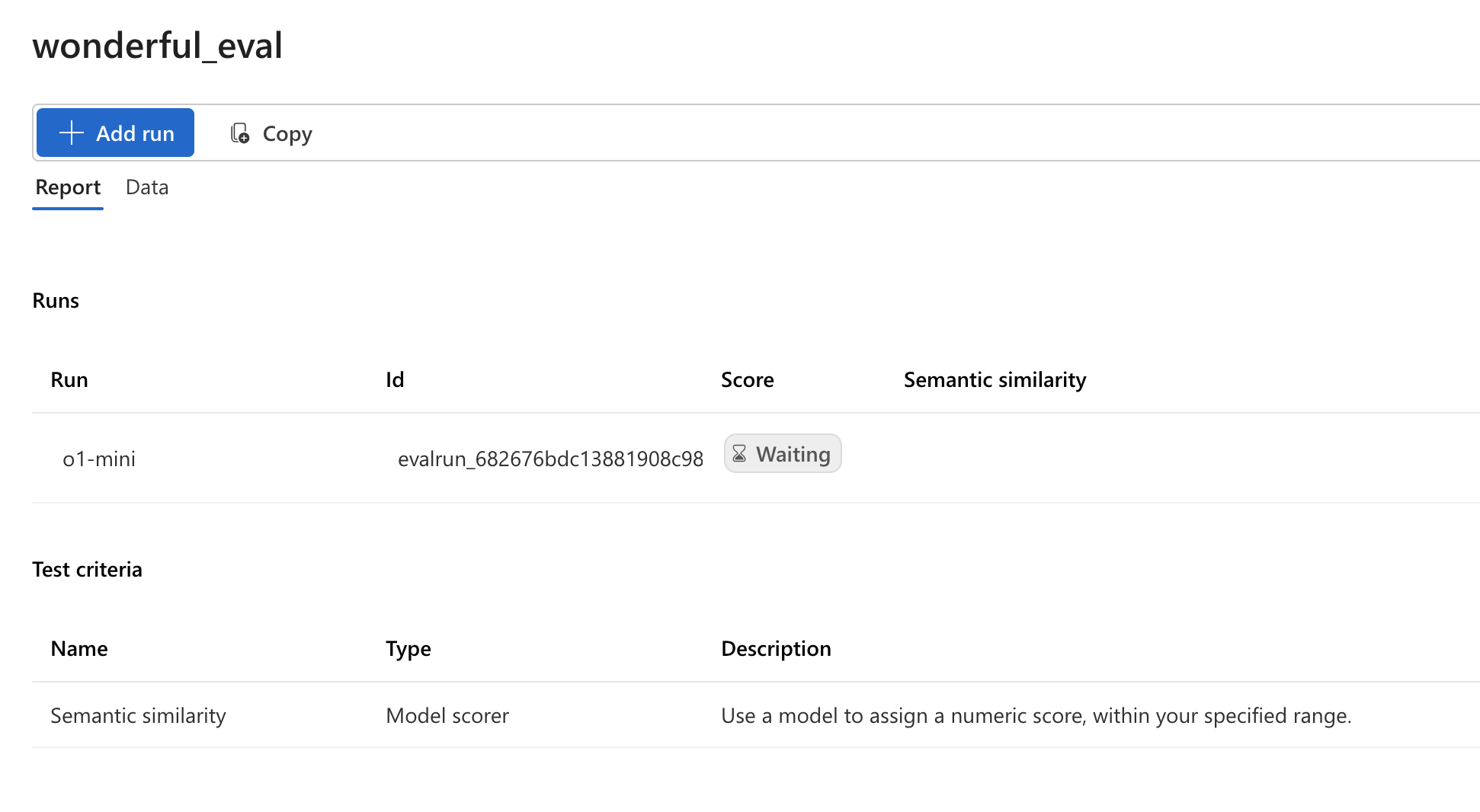Viewport: 1480px width, 812px height.
Task: Click the Copy button label
Action: click(x=287, y=133)
